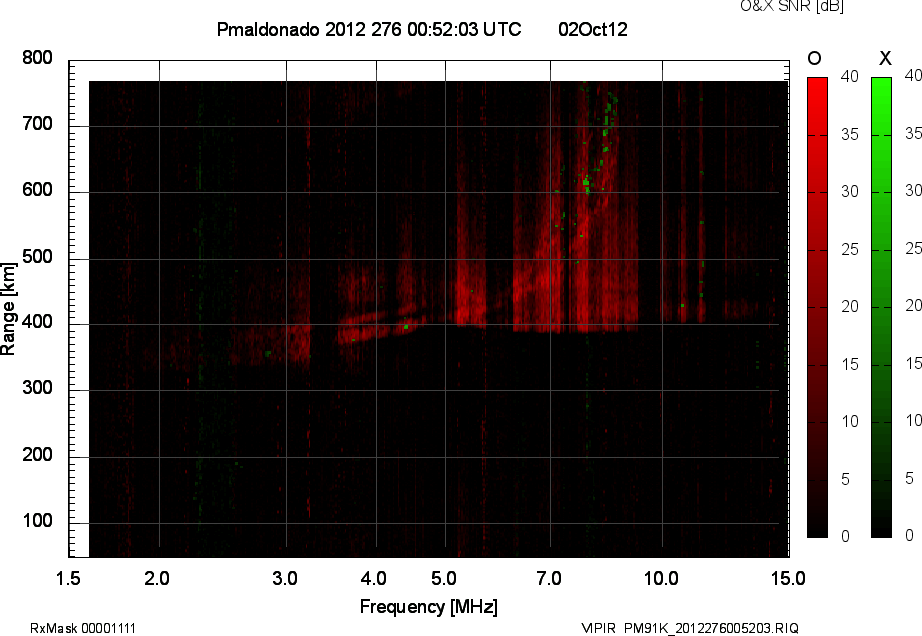The height and width of the screenshot is (636, 922).
Task: Click the 600 range tick label
Action: click(37, 190)
